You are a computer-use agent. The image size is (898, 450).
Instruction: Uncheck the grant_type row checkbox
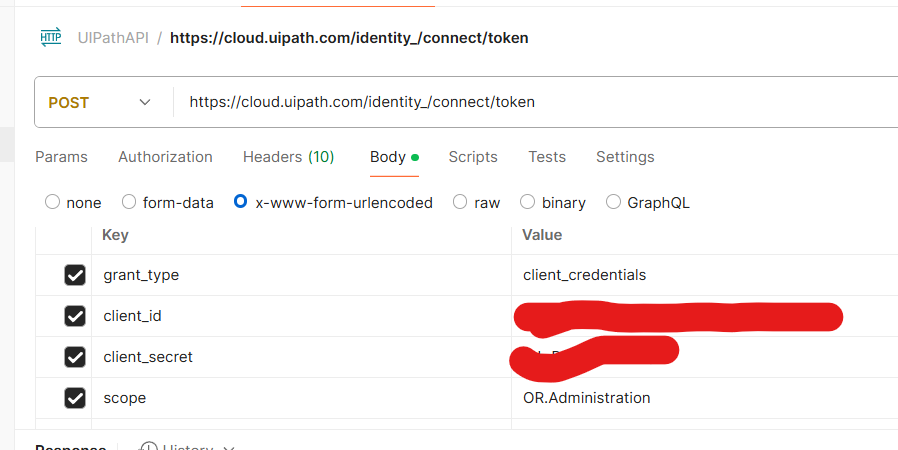75,275
